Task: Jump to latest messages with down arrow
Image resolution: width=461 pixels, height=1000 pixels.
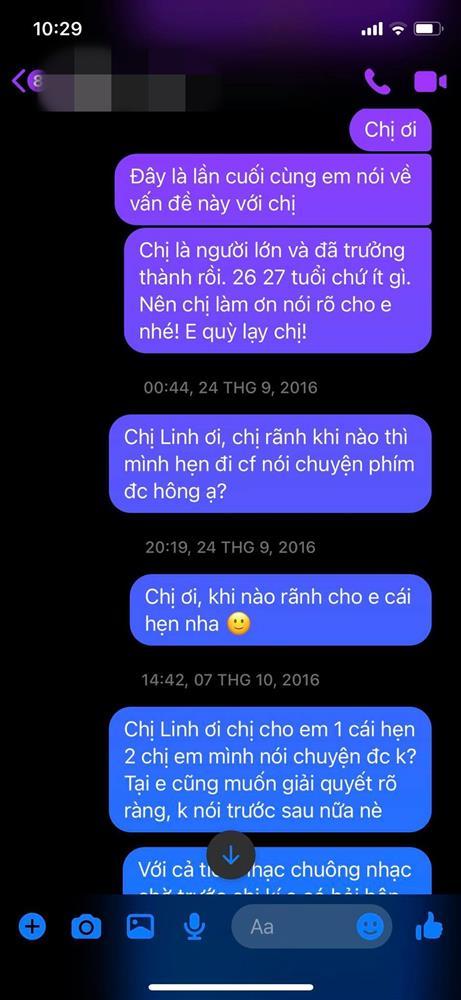Action: [x=231, y=855]
